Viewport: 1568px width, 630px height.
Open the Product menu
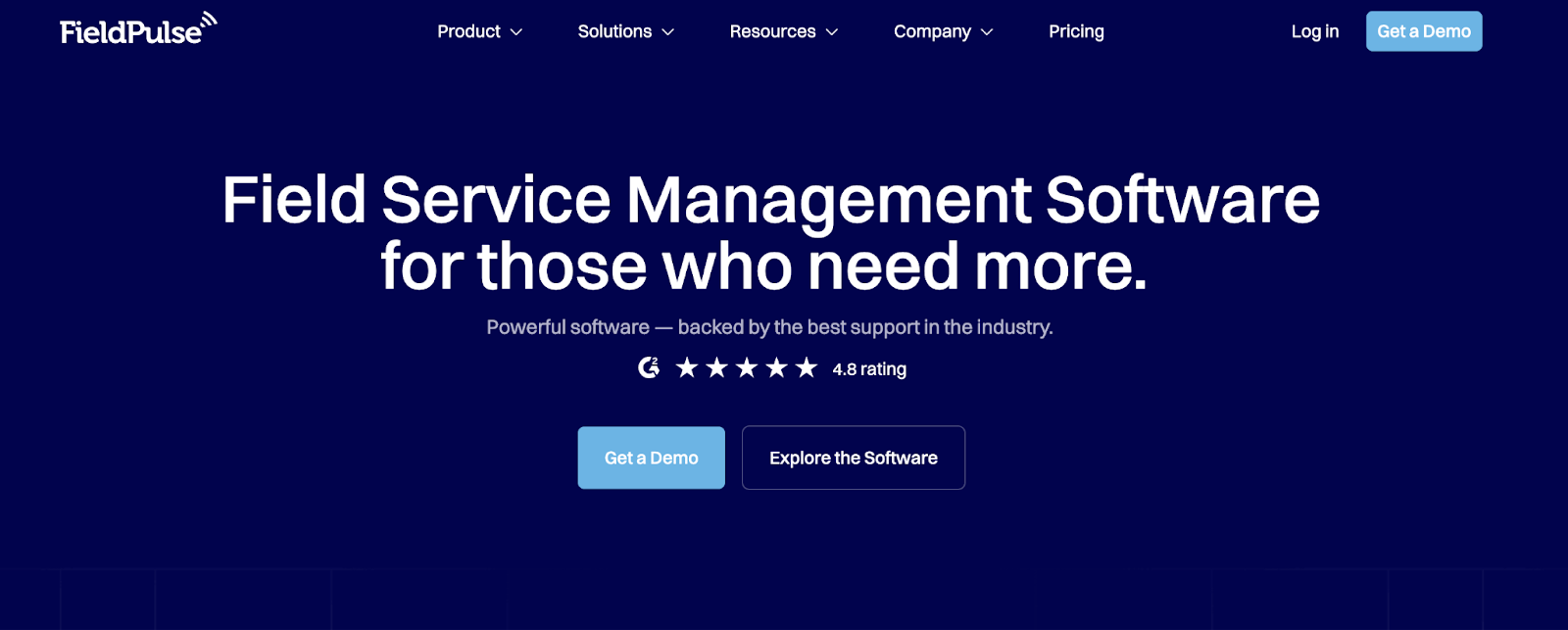tap(480, 31)
